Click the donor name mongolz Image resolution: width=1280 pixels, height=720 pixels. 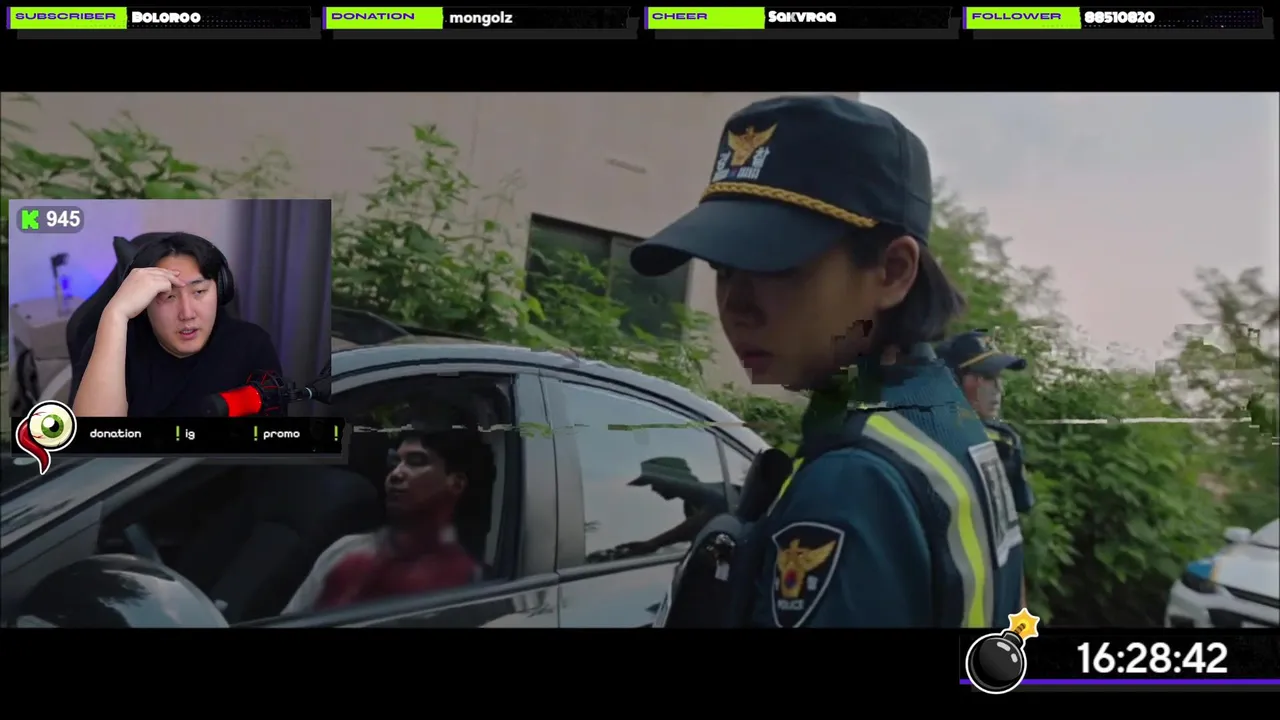(481, 18)
